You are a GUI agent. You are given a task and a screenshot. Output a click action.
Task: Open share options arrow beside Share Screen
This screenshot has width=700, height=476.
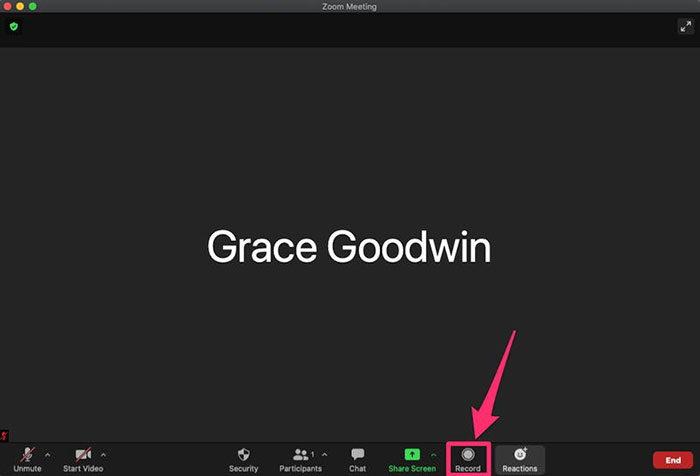[x=433, y=454]
